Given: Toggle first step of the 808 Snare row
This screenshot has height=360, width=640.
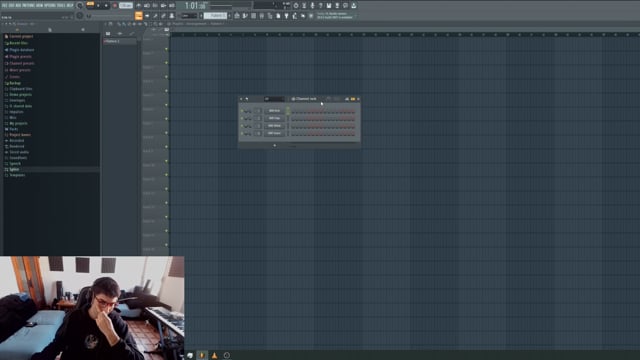Looking at the screenshot, I should [x=293, y=133].
